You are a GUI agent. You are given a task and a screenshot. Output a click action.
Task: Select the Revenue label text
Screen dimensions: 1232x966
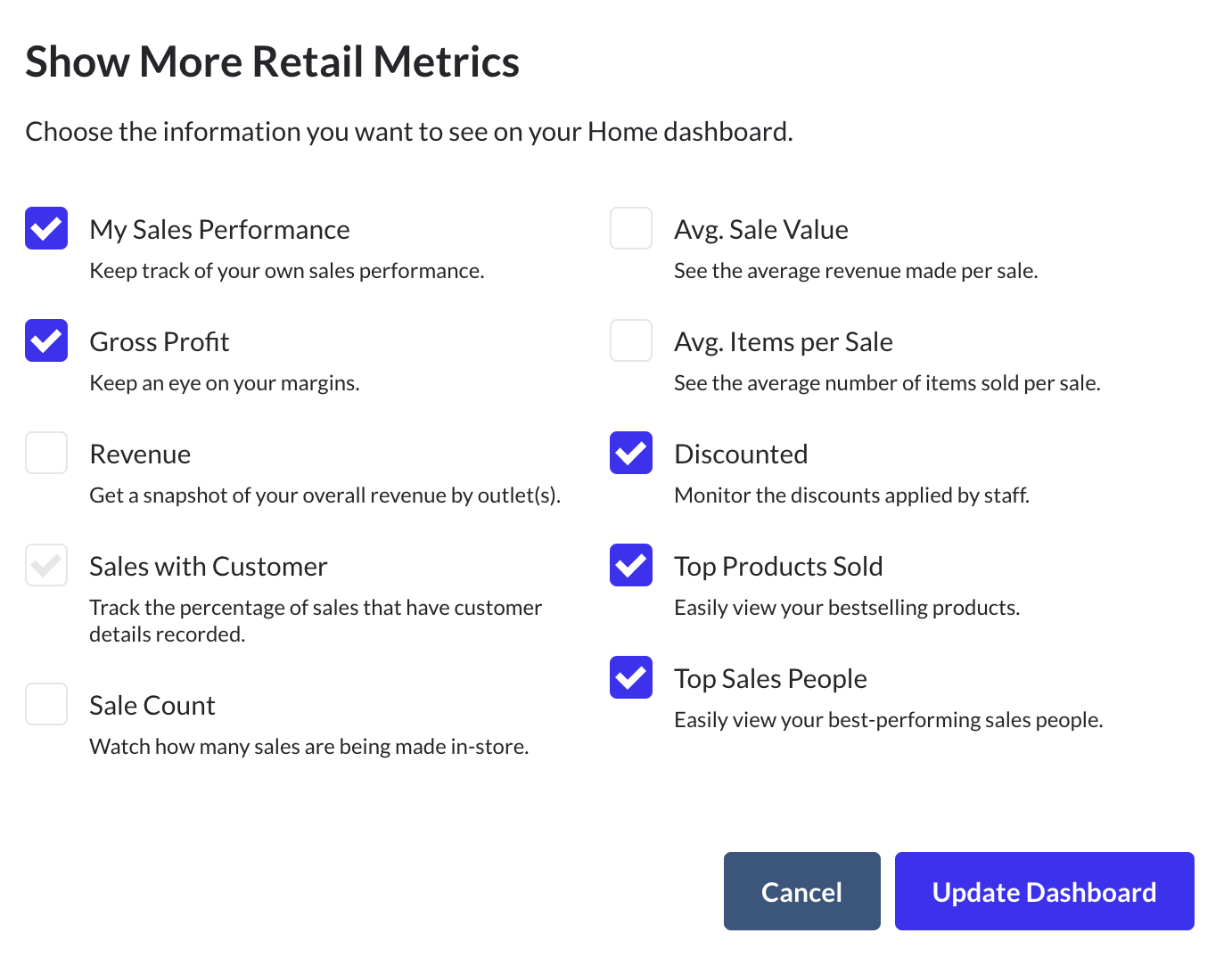(x=140, y=454)
